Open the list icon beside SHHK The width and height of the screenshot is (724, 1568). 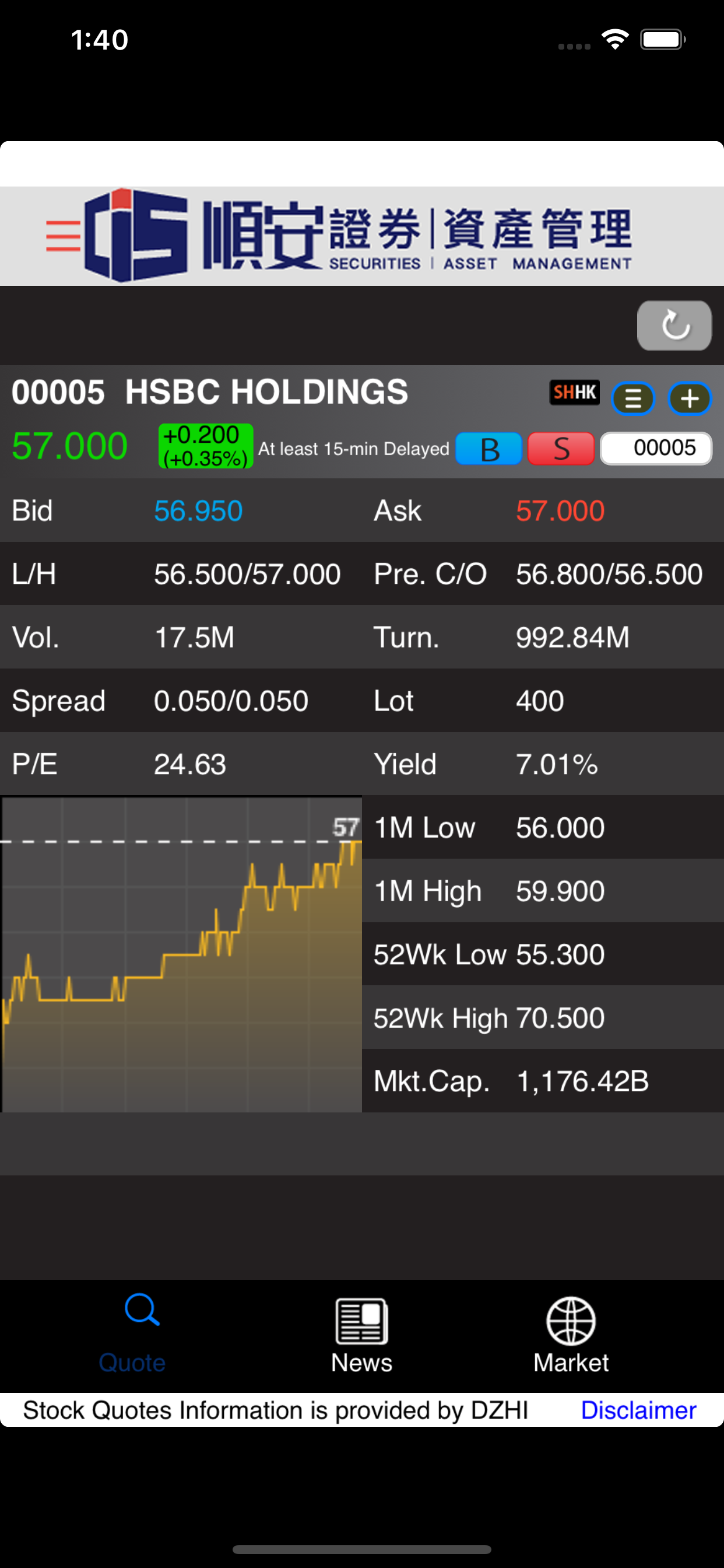pyautogui.click(x=632, y=400)
